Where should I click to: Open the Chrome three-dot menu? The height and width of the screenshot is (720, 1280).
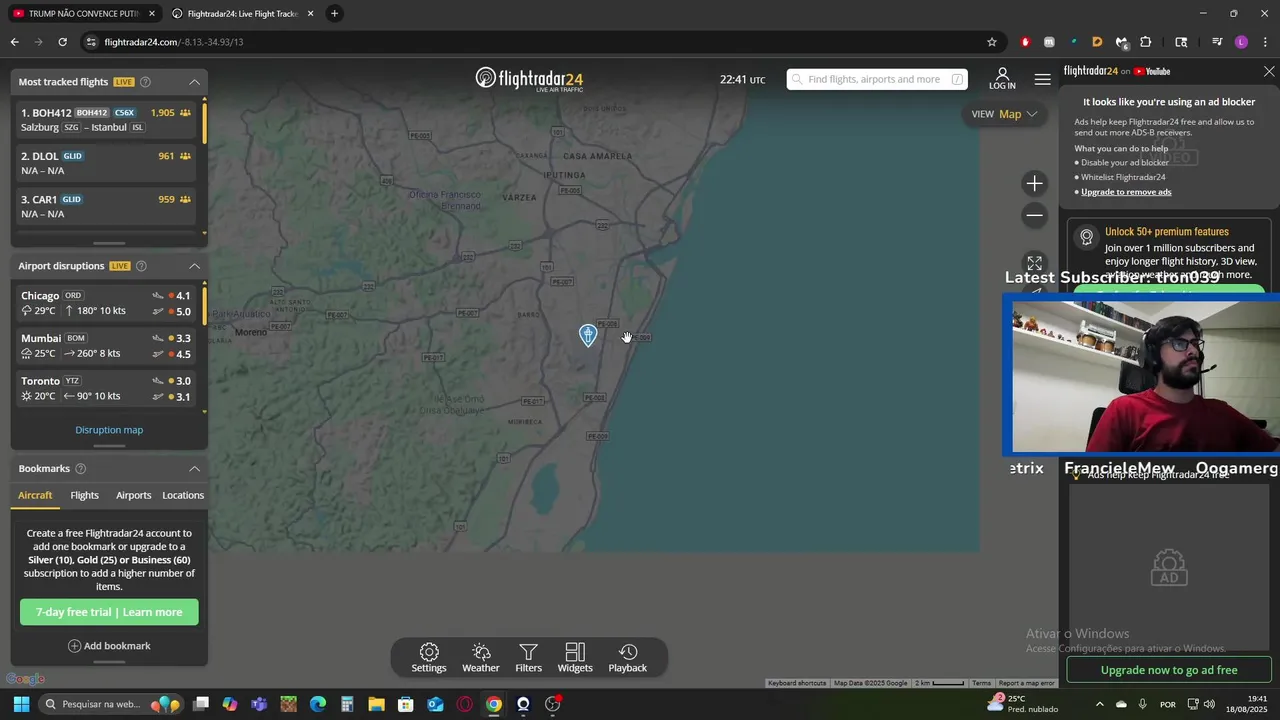tap(1265, 42)
